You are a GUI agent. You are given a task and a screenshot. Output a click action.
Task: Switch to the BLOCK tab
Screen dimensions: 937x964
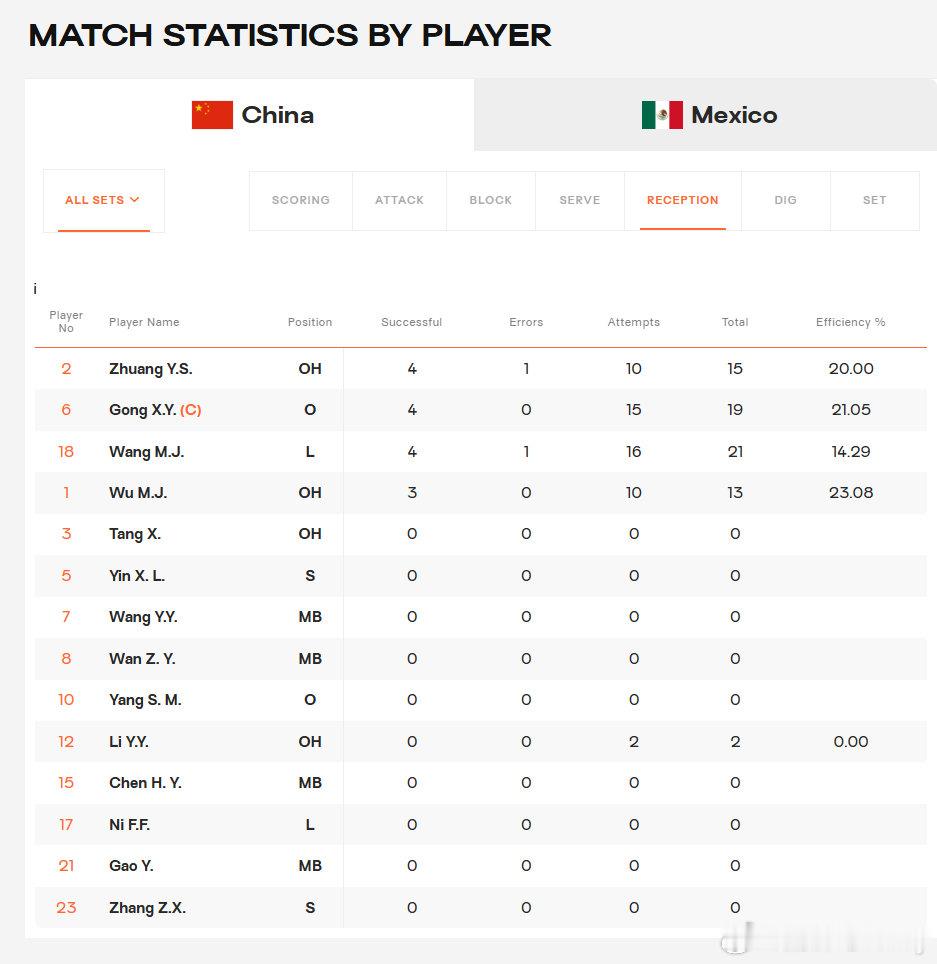491,200
